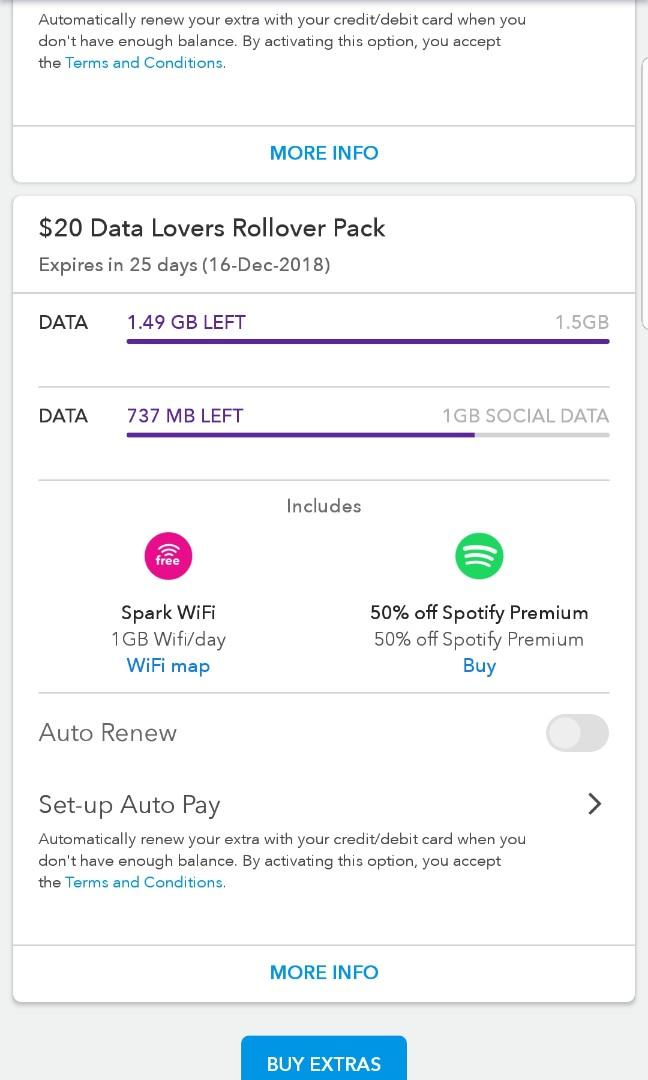This screenshot has width=648, height=1080.
Task: Select the 737 MB LEFT label
Action: 183,415
